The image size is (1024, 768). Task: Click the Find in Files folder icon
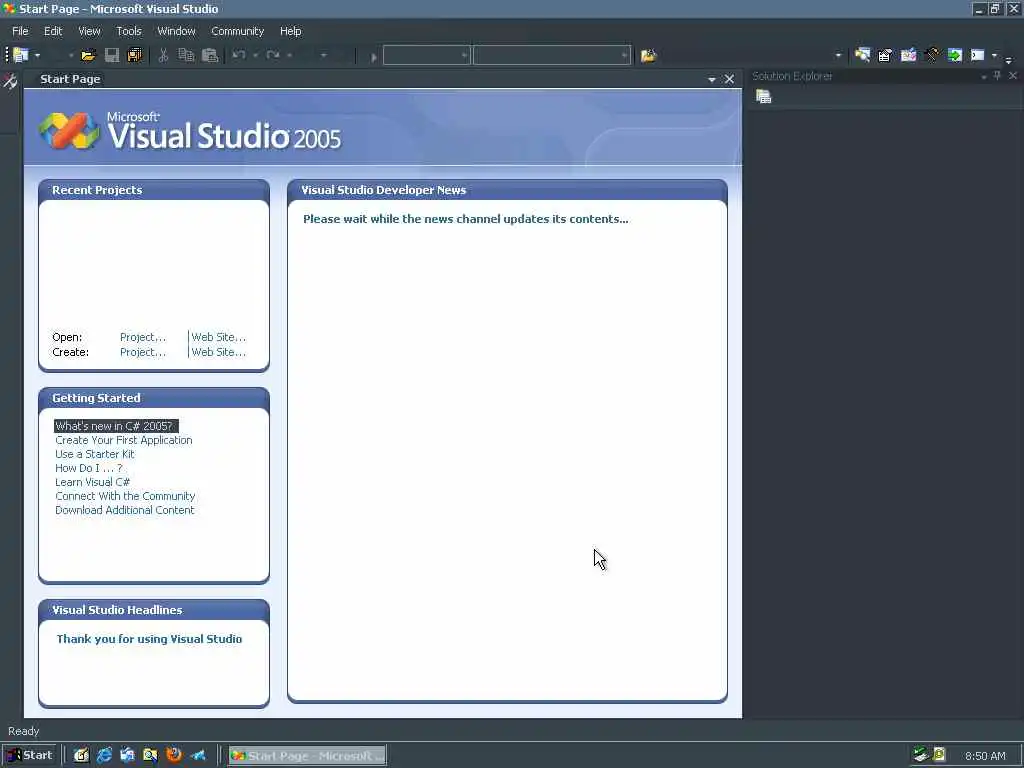(648, 56)
